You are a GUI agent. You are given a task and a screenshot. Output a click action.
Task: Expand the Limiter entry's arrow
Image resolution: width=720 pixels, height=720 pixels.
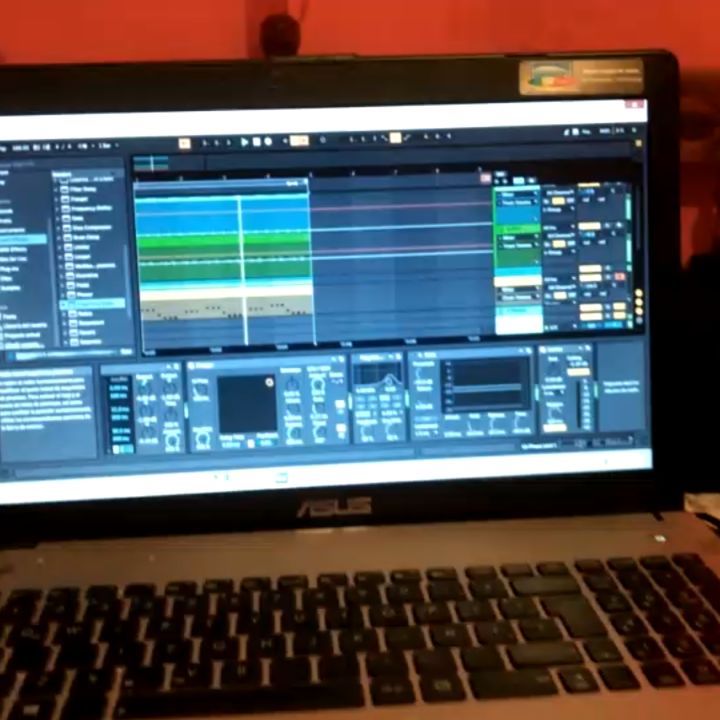click(59, 247)
